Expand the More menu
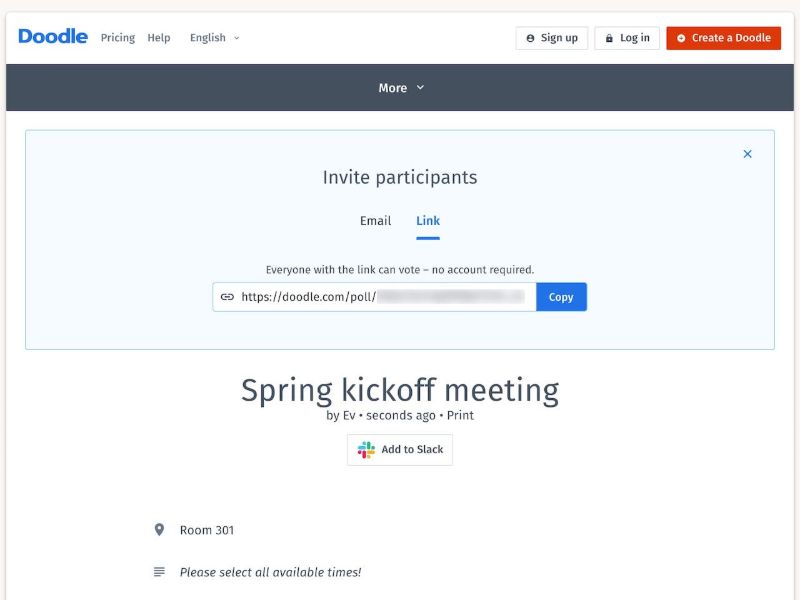 tap(401, 88)
